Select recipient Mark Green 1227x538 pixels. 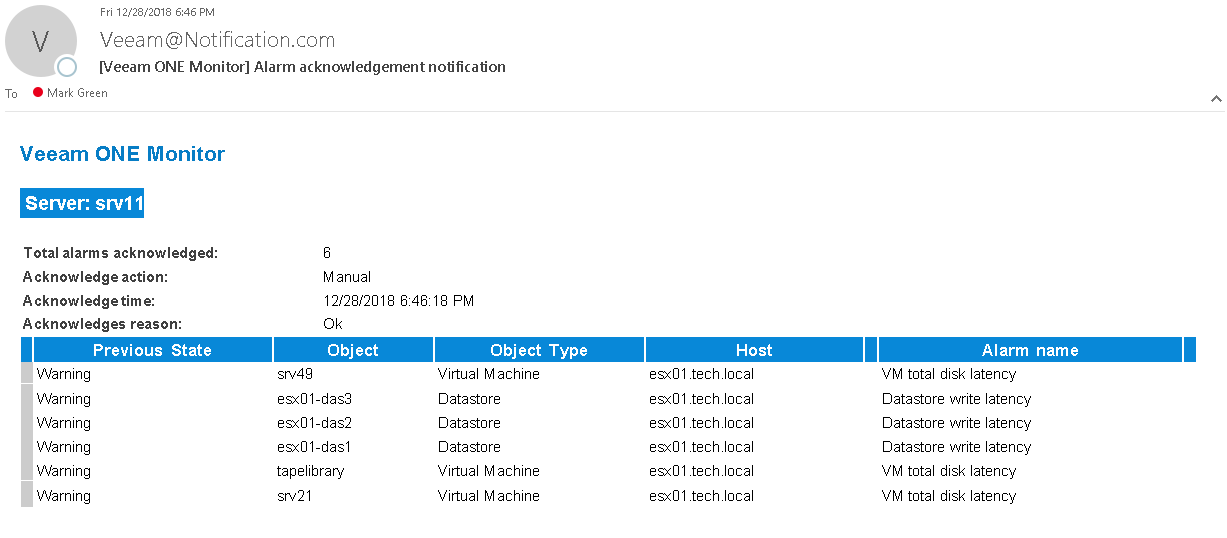point(77,93)
